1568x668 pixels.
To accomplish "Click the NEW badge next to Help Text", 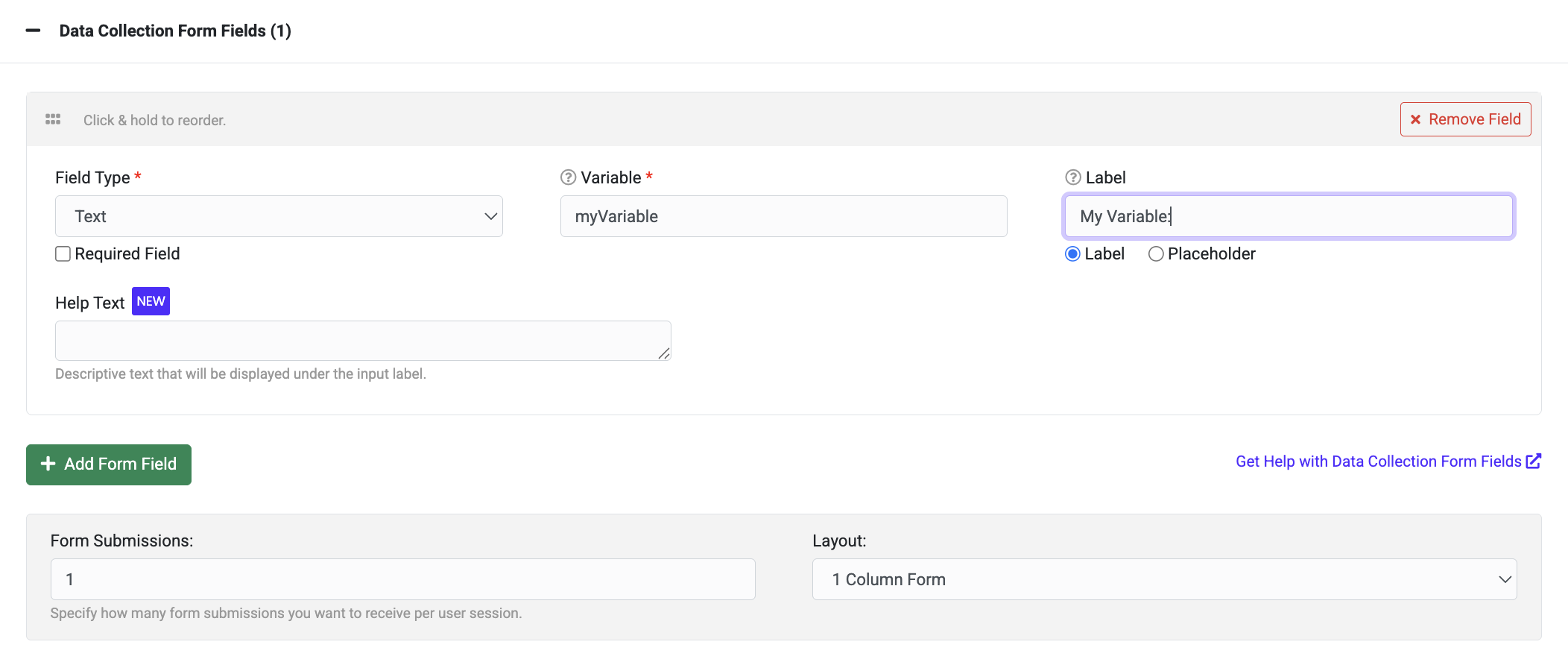I will pyautogui.click(x=151, y=301).
